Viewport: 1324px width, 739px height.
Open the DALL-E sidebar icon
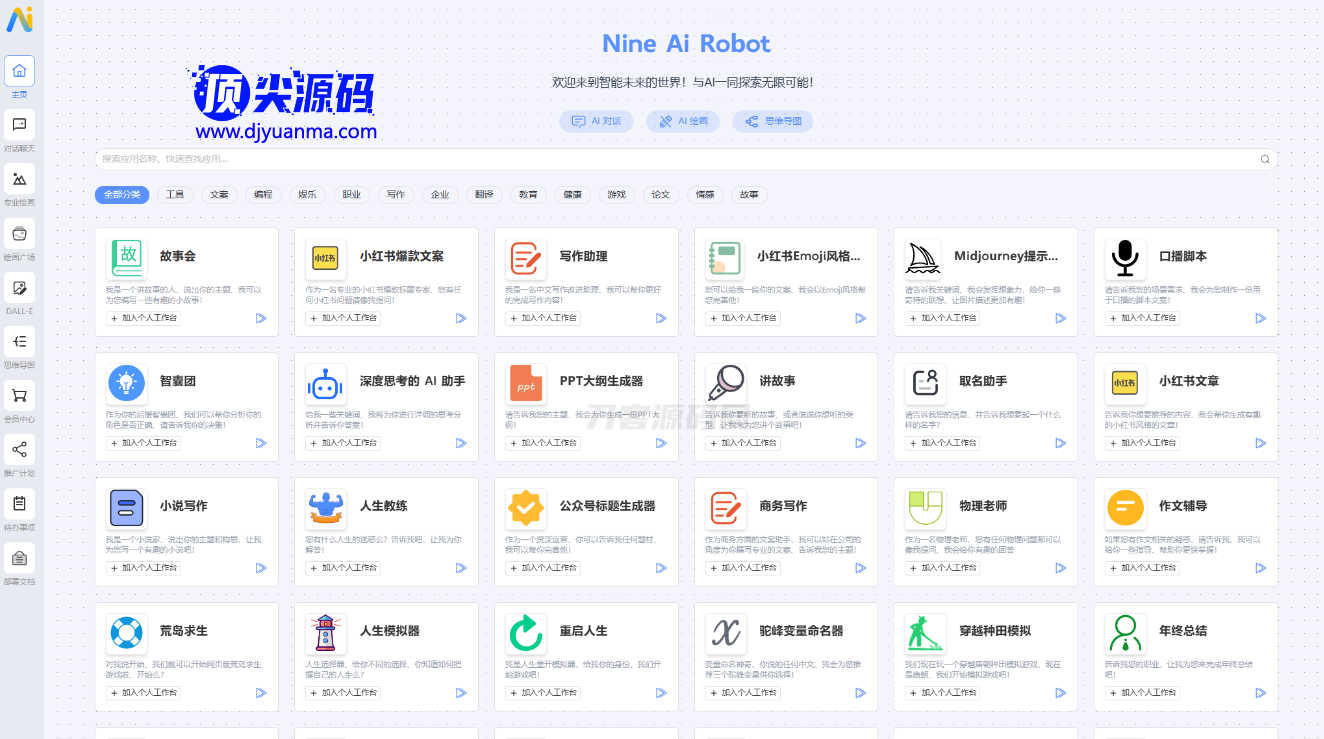19,288
